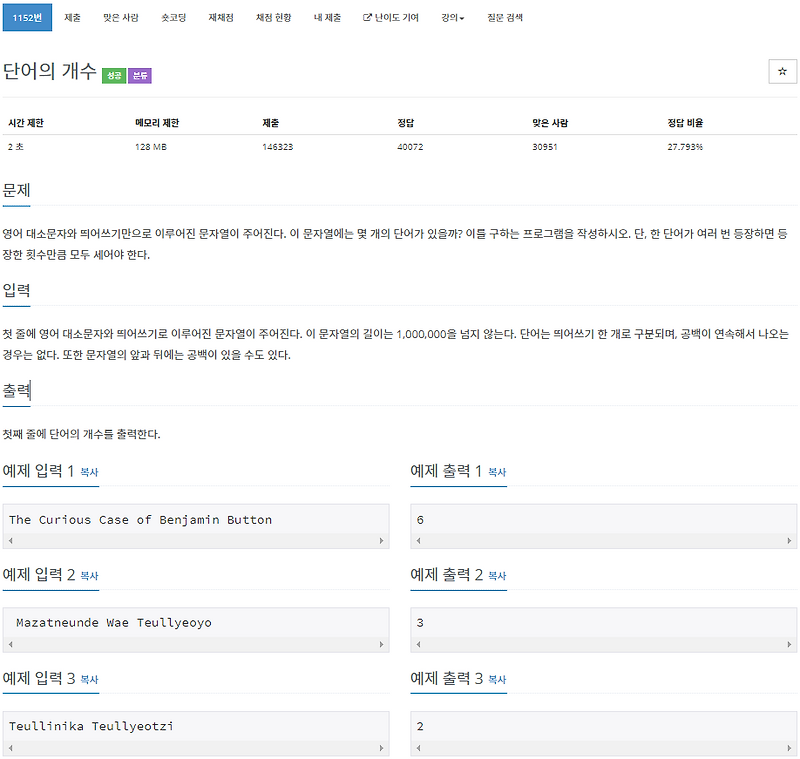Click the horizontal scrollbar under 예제 입력 1

pos(197,540)
